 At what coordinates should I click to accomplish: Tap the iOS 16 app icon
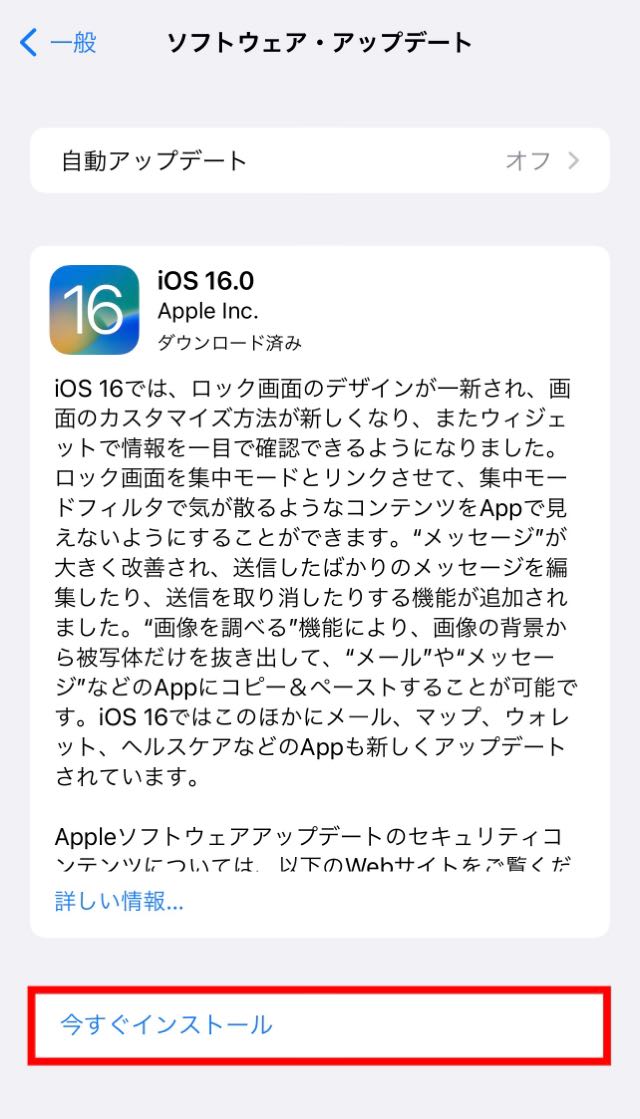tap(94, 310)
